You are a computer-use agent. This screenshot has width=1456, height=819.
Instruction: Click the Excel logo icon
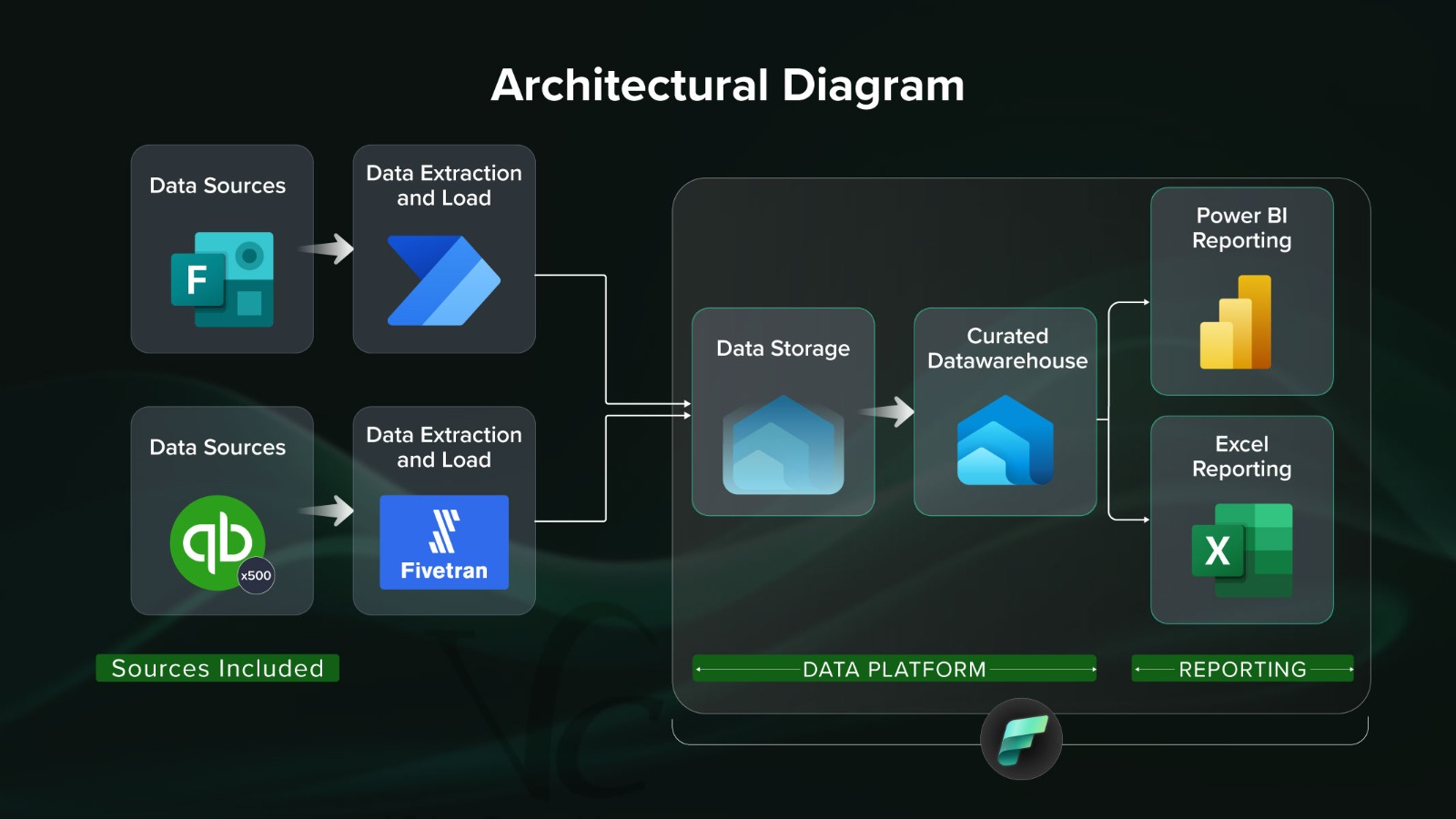click(1241, 550)
